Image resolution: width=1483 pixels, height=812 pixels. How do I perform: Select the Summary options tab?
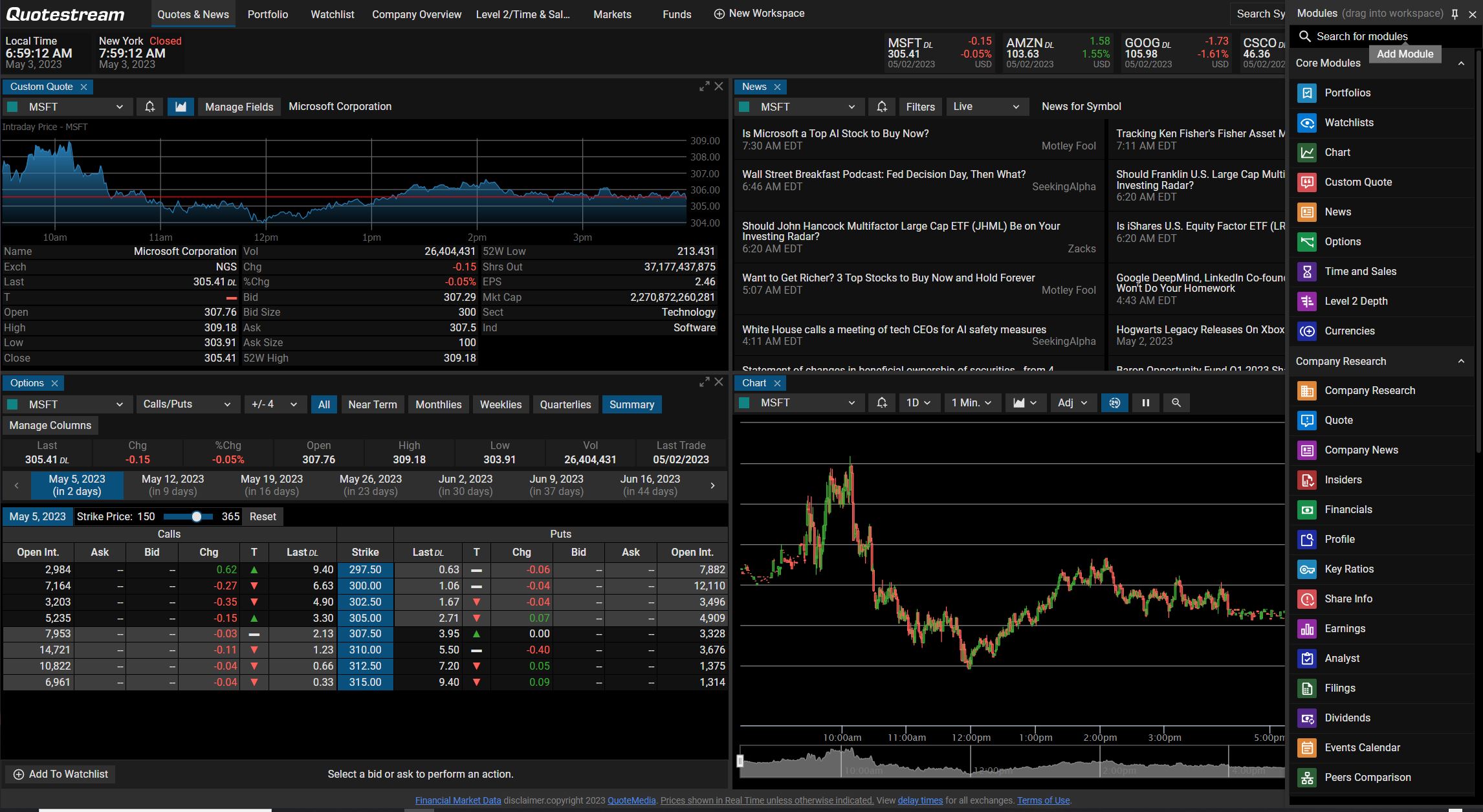pos(632,405)
